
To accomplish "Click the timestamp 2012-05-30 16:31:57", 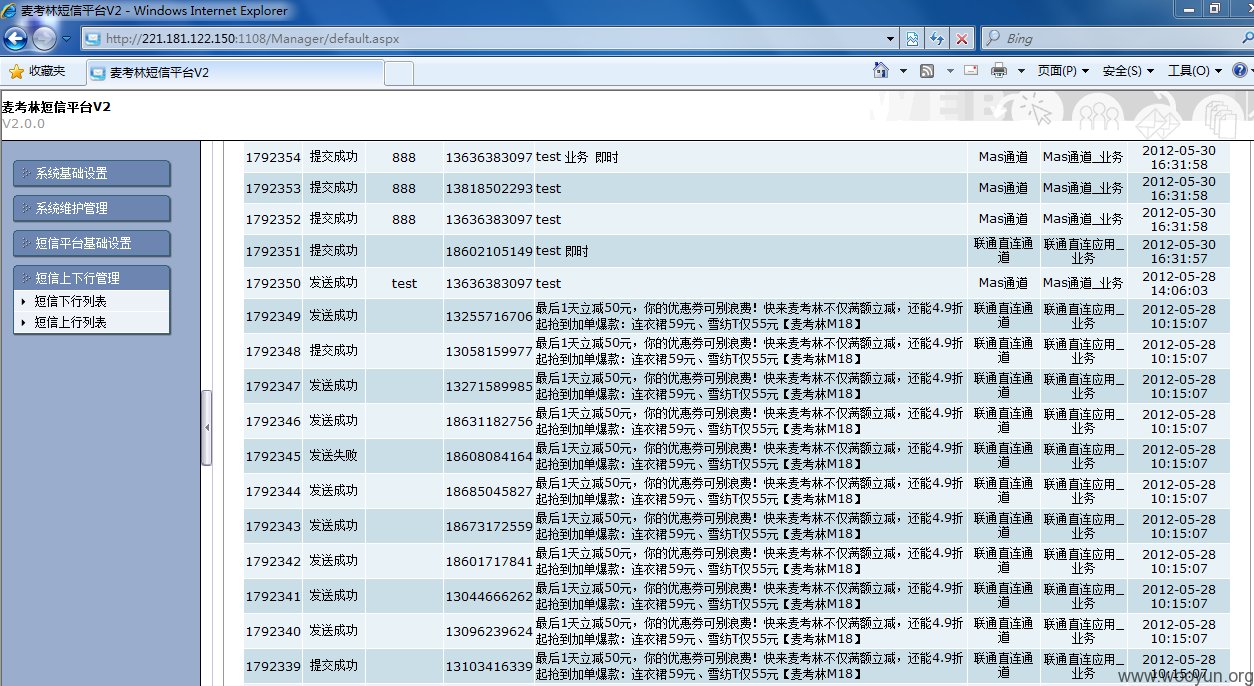I will point(1179,251).
